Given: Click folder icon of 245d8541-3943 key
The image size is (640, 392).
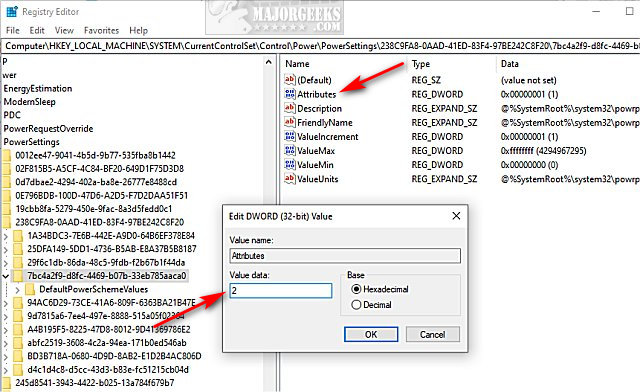Looking at the screenshot, I should [x=6, y=383].
